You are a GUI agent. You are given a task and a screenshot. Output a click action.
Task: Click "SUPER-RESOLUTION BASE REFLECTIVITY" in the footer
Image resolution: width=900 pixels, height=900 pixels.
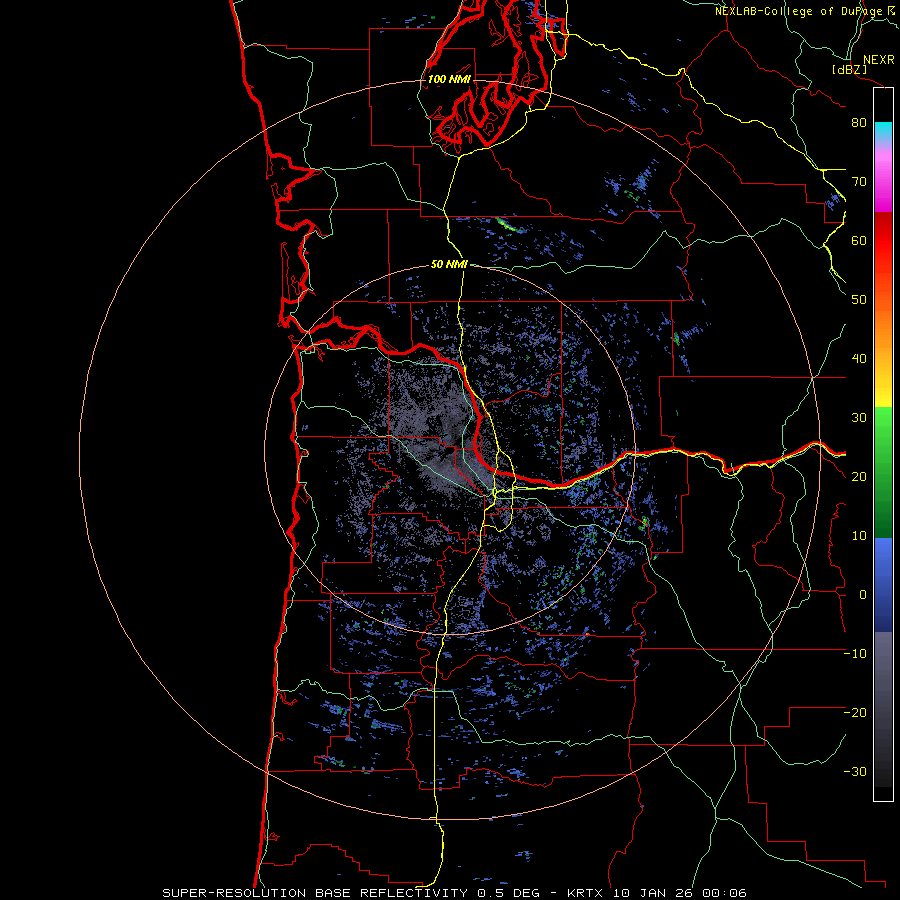315,893
